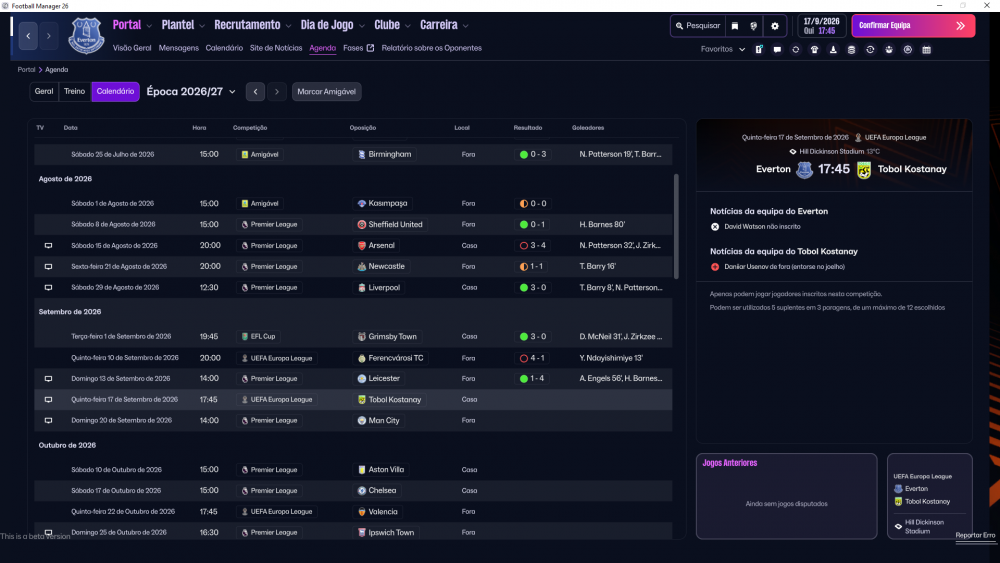Expand the Época 2026/27 season dropdown
This screenshot has width=1000, height=563.
[191, 92]
